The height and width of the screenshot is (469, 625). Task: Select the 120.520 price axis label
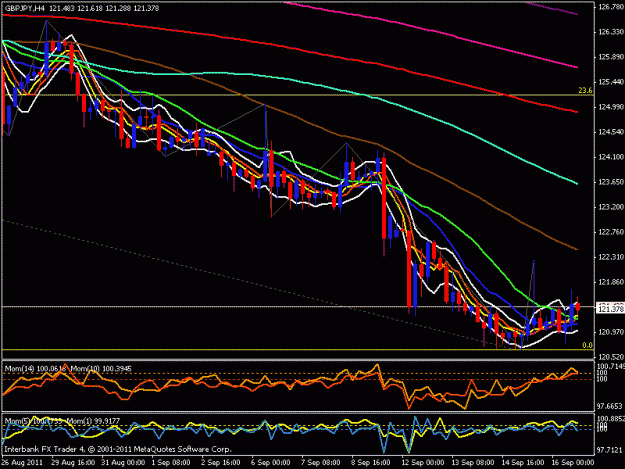(610, 357)
